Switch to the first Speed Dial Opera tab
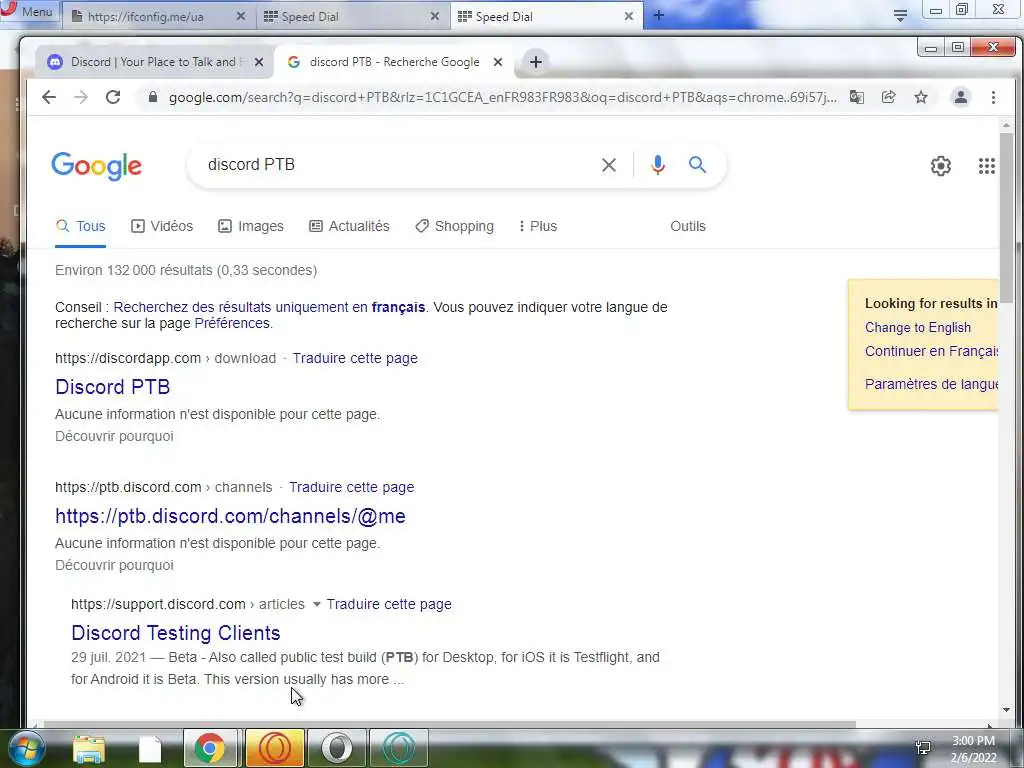Screen dimensions: 1024x768 click(x=351, y=16)
